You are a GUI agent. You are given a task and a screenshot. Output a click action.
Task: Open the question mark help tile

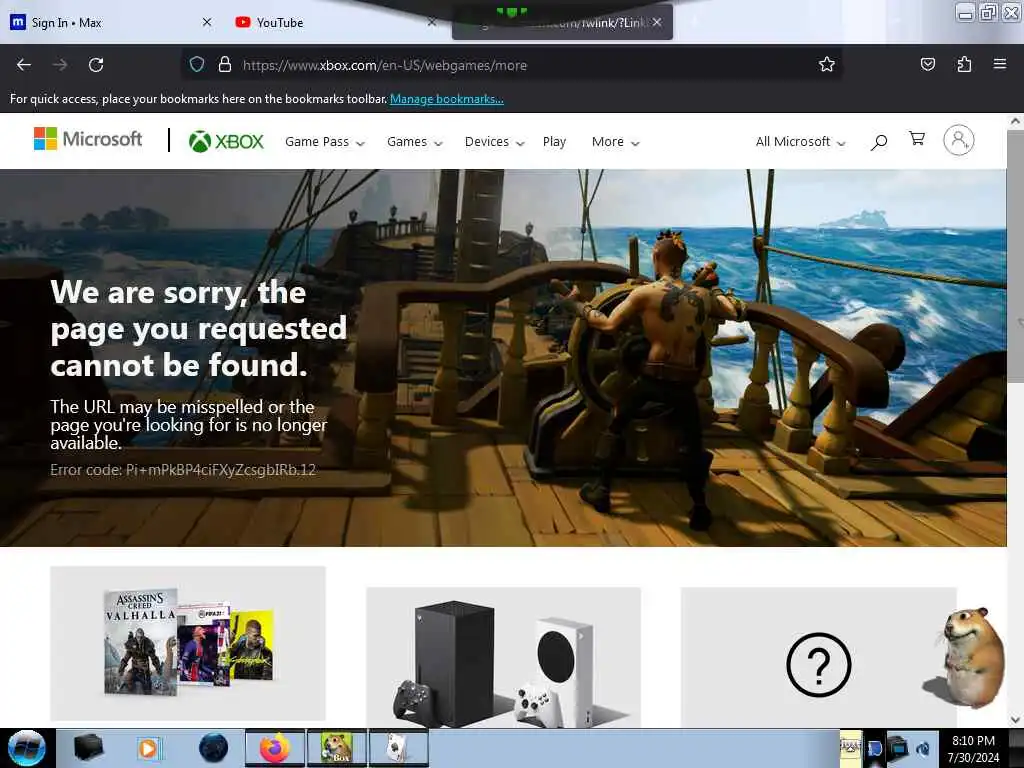click(x=819, y=657)
